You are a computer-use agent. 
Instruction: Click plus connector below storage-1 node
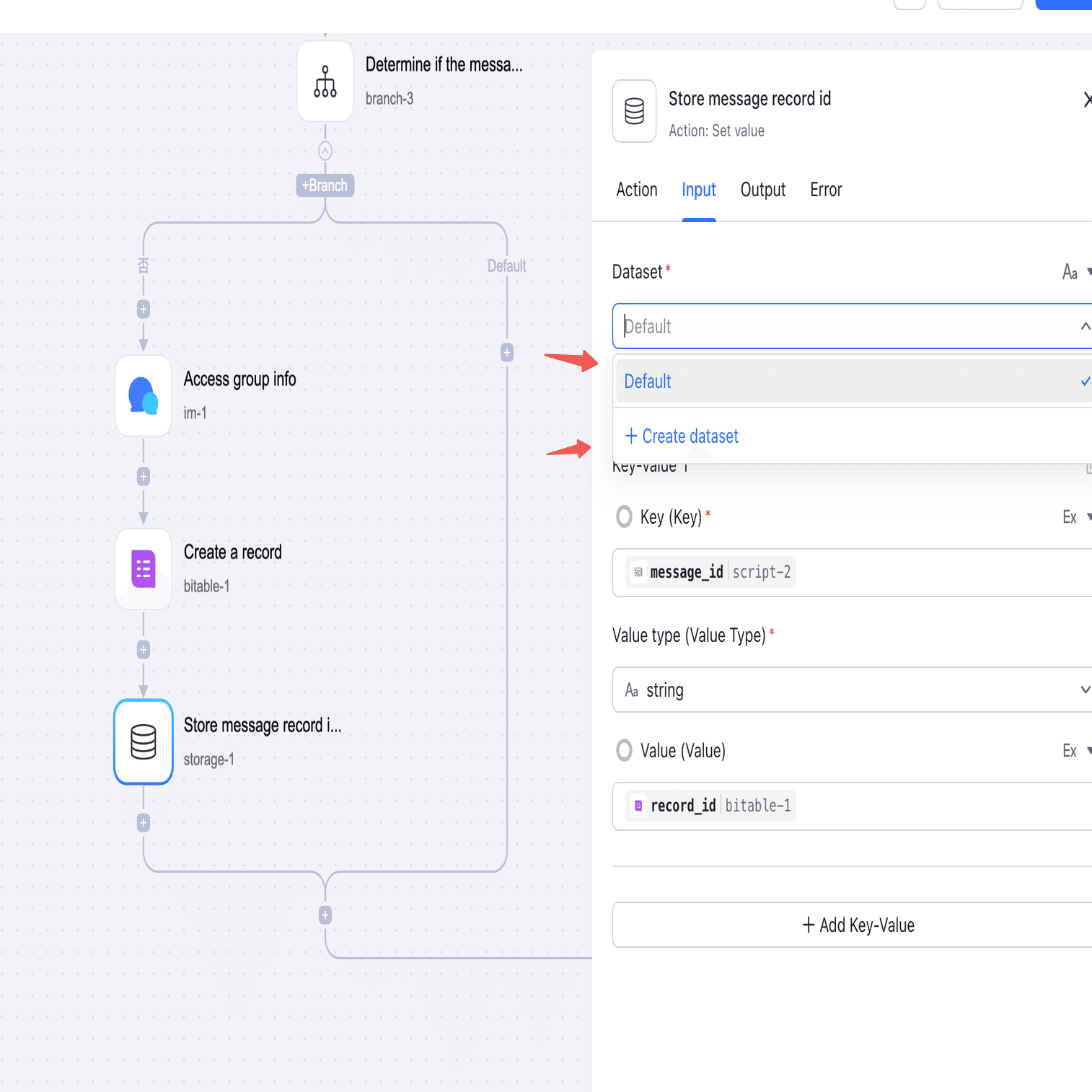144,823
